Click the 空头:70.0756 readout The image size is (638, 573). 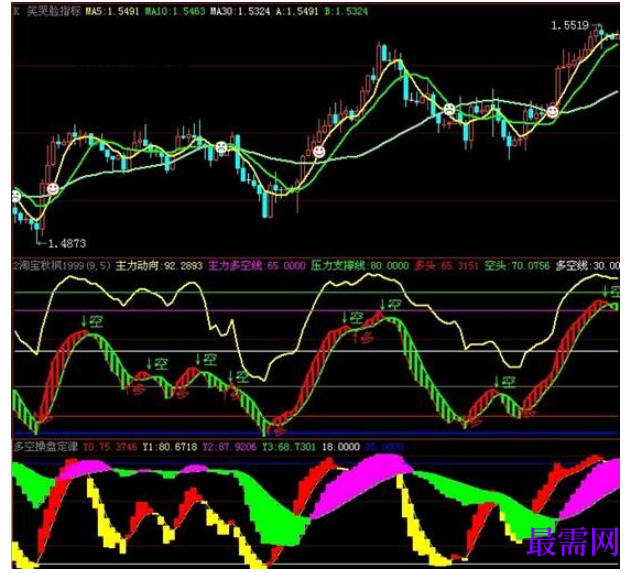[x=517, y=266]
